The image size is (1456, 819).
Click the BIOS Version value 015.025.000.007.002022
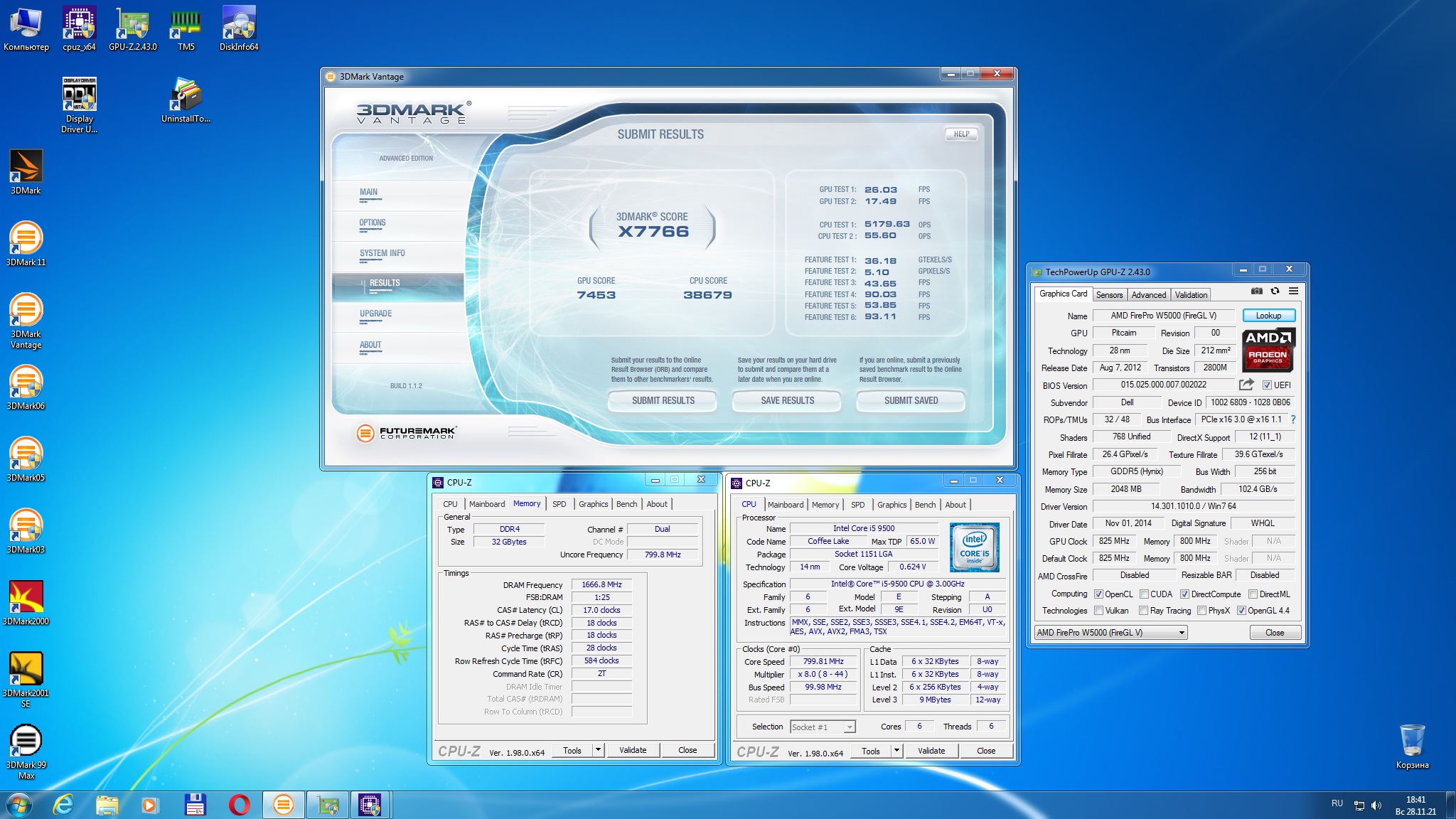pos(1164,385)
